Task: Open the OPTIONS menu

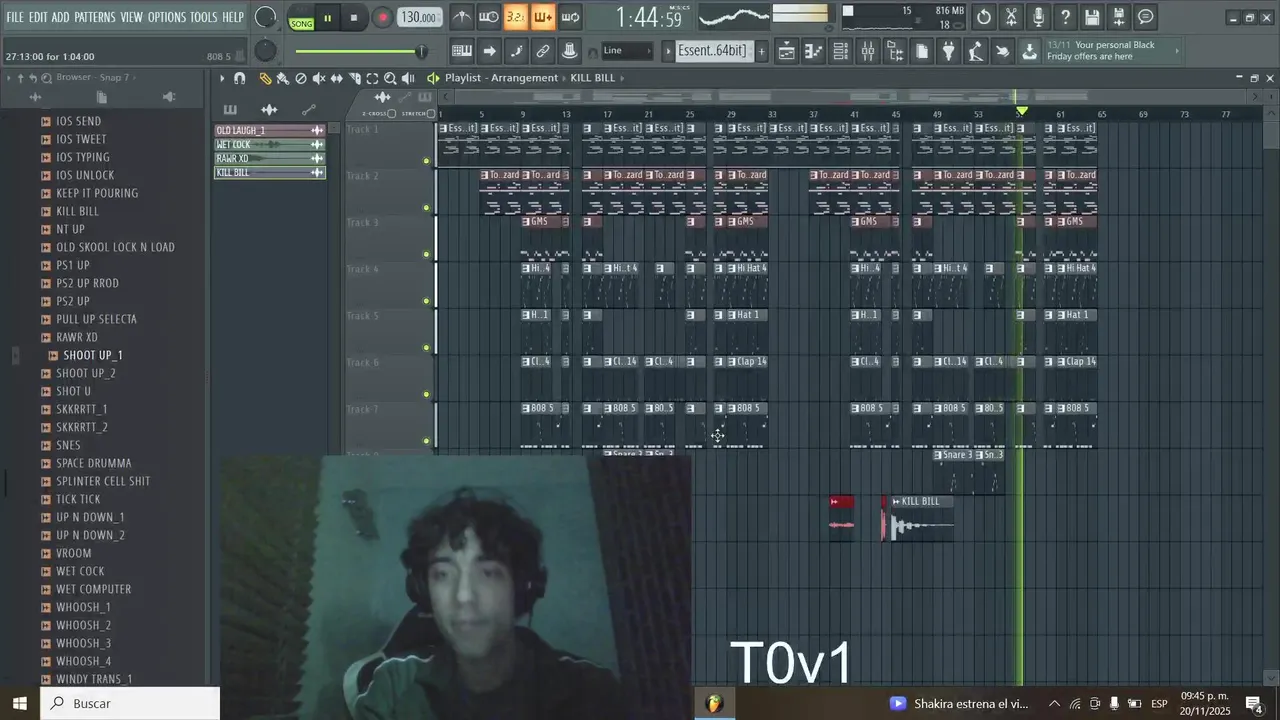Action: pos(167,17)
